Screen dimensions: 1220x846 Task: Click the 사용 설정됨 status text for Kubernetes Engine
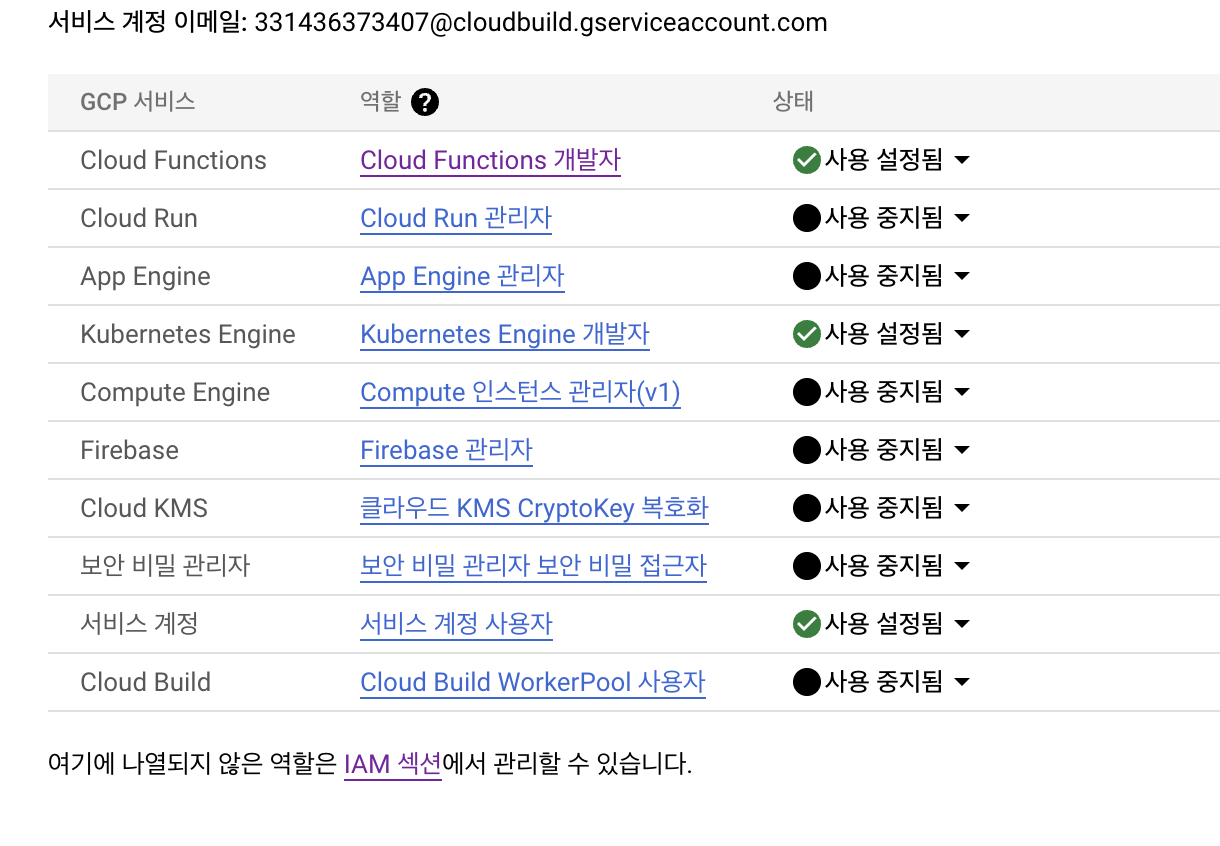tap(884, 334)
